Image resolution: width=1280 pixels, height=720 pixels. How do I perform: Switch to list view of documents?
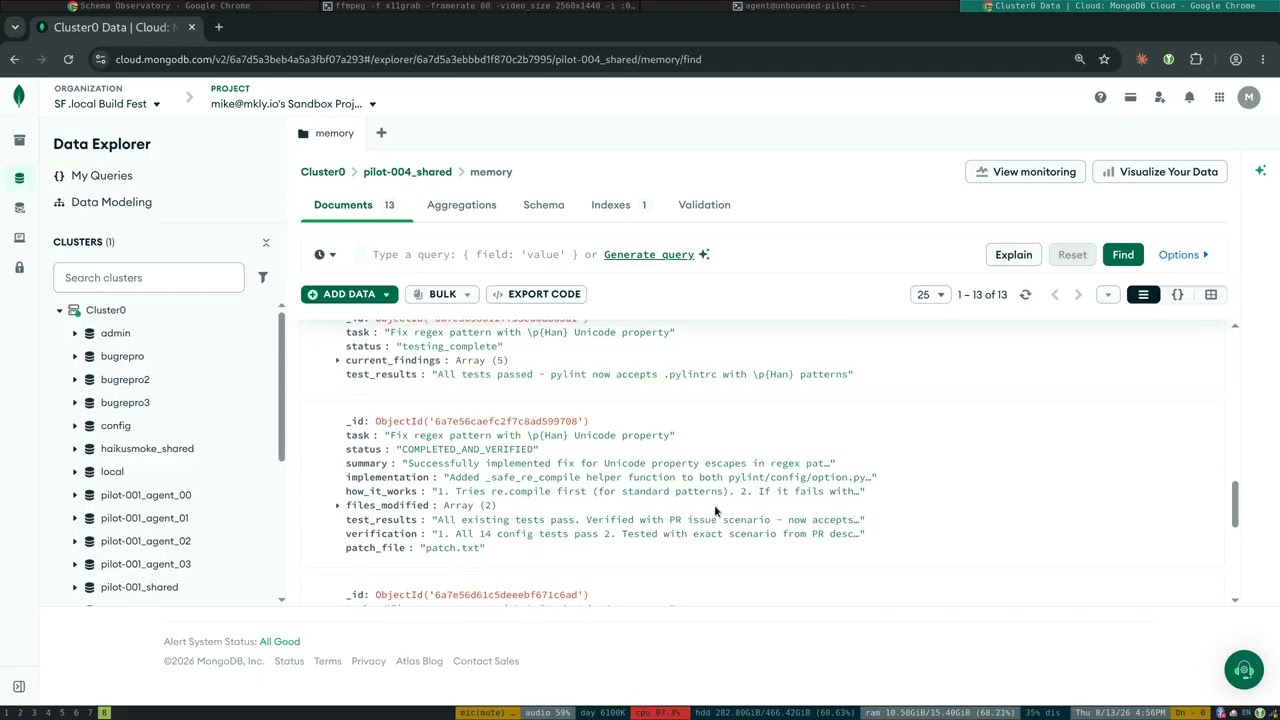point(1143,295)
